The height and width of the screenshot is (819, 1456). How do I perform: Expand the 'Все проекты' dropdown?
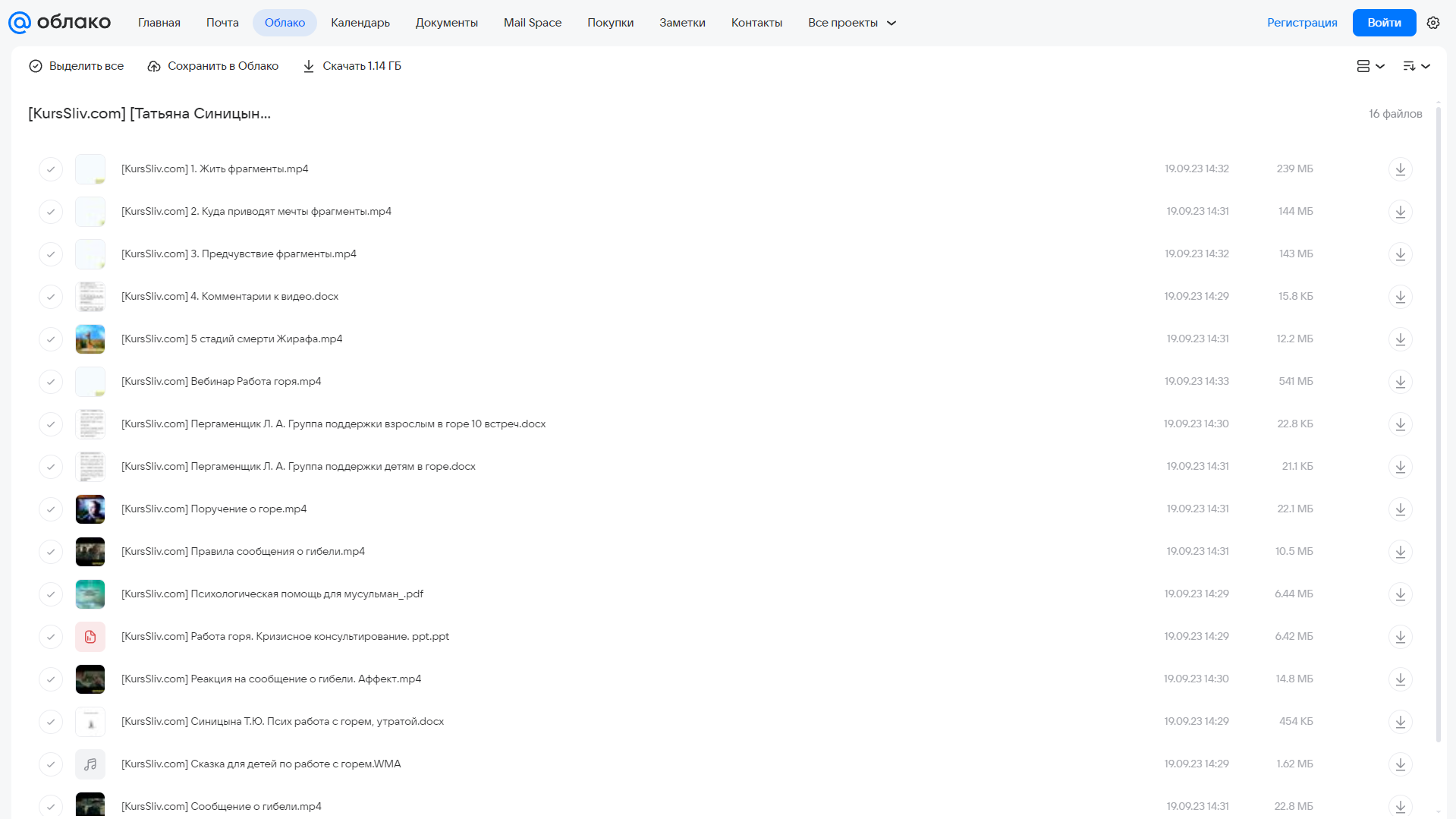852,23
